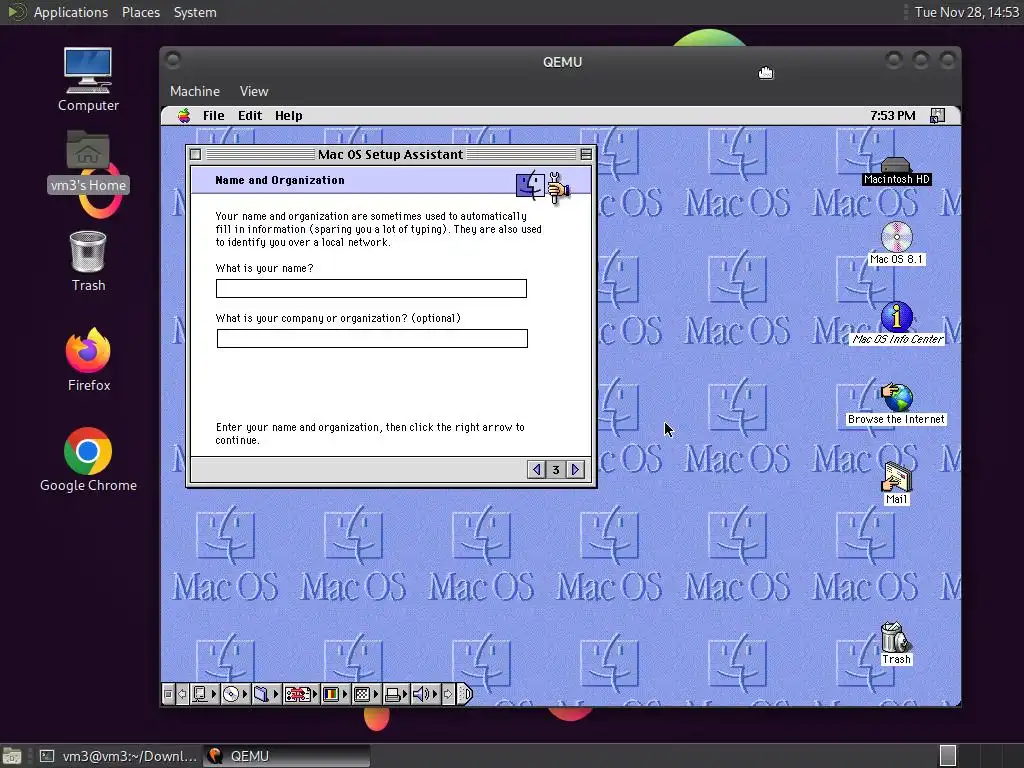Open the monitor resolution Control Strip module

366,694
